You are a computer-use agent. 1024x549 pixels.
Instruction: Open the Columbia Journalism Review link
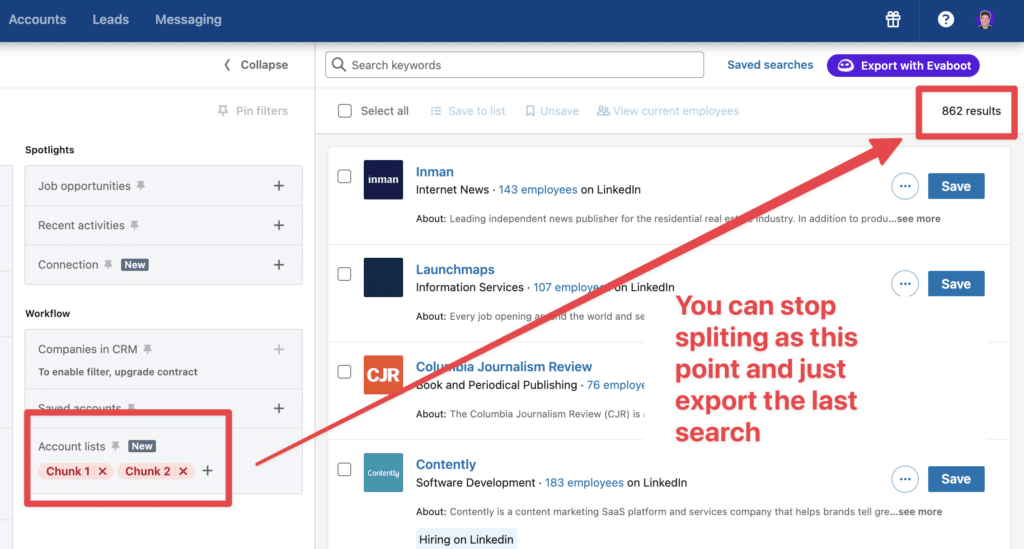pyautogui.click(x=504, y=367)
